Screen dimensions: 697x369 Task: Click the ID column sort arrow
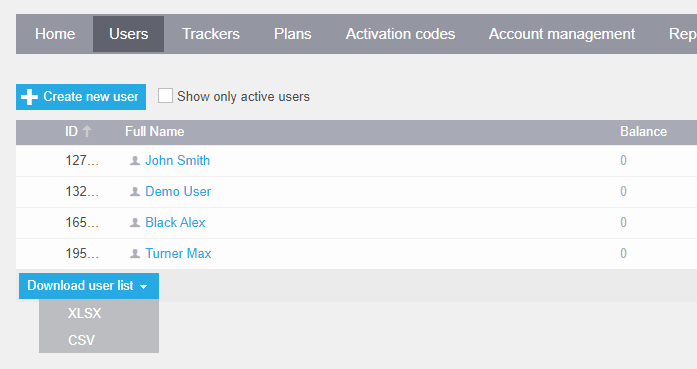87,131
